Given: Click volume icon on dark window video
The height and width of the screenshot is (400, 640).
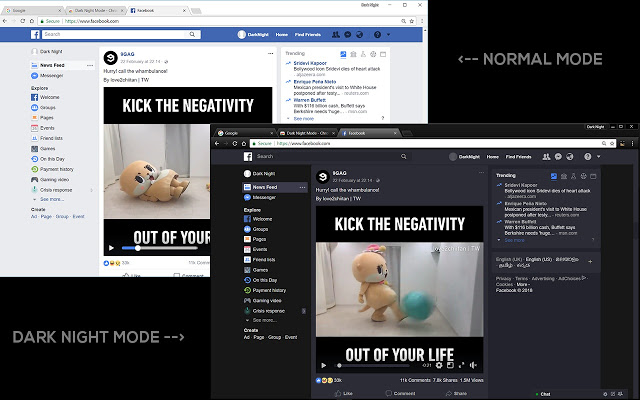Looking at the screenshot, I should coord(473,365).
